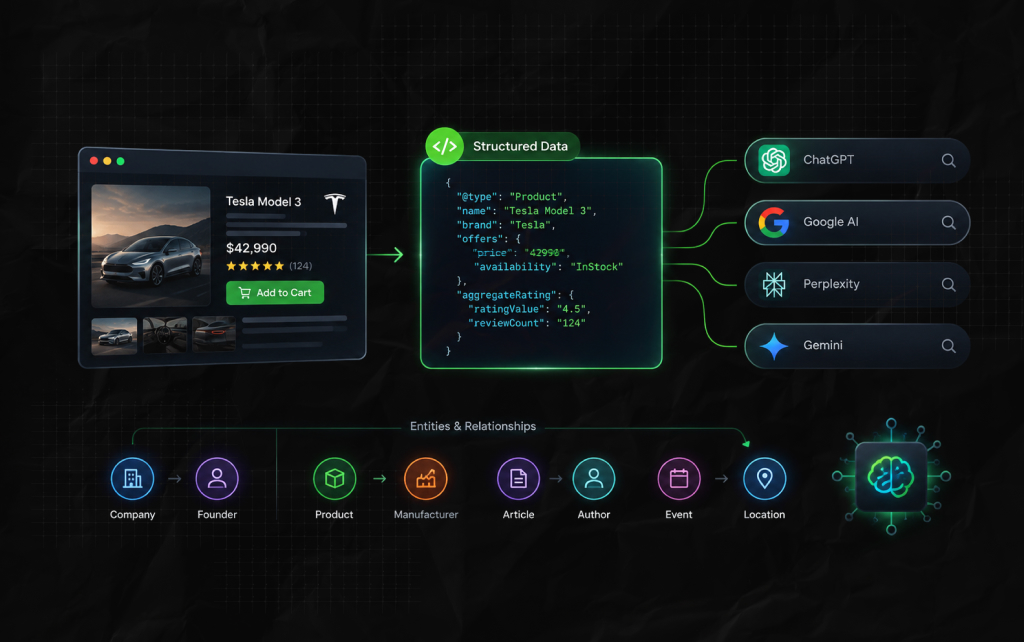The height and width of the screenshot is (642, 1024).
Task: Select the Event calendar icon
Action: [x=679, y=479]
